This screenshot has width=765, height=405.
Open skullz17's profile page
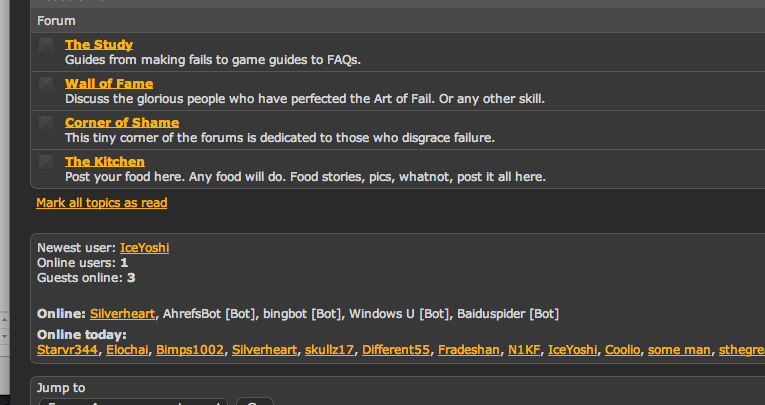(330, 350)
